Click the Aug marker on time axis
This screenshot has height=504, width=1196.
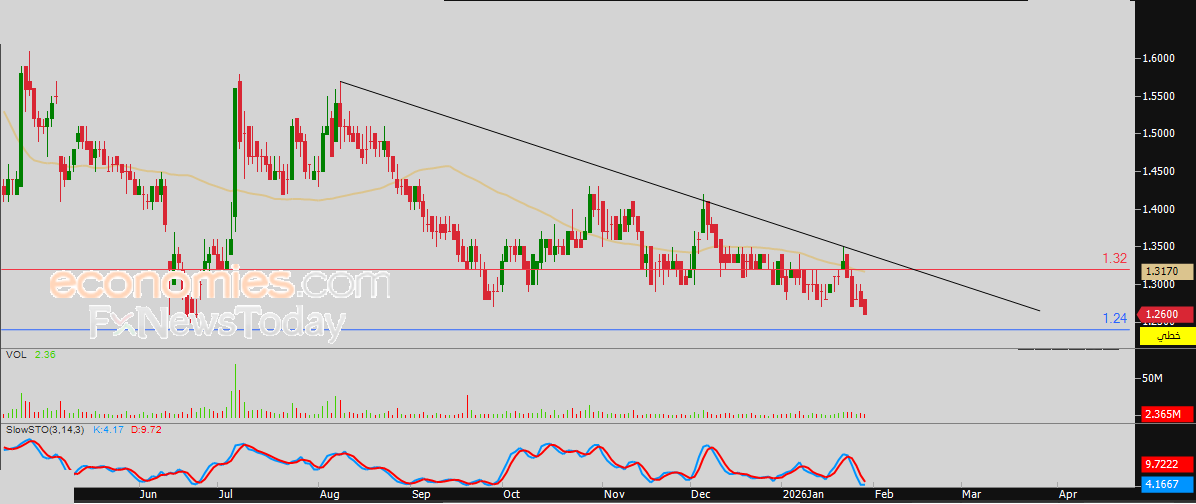click(329, 494)
